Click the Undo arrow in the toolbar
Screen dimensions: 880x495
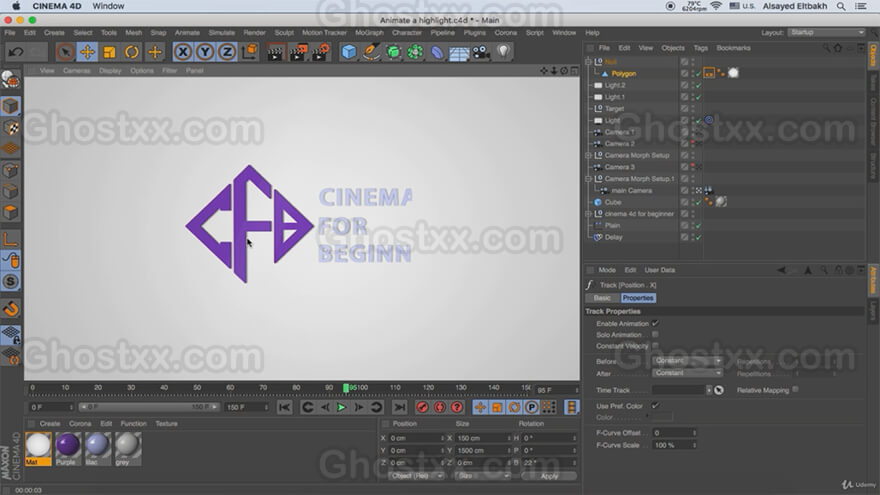pos(16,52)
